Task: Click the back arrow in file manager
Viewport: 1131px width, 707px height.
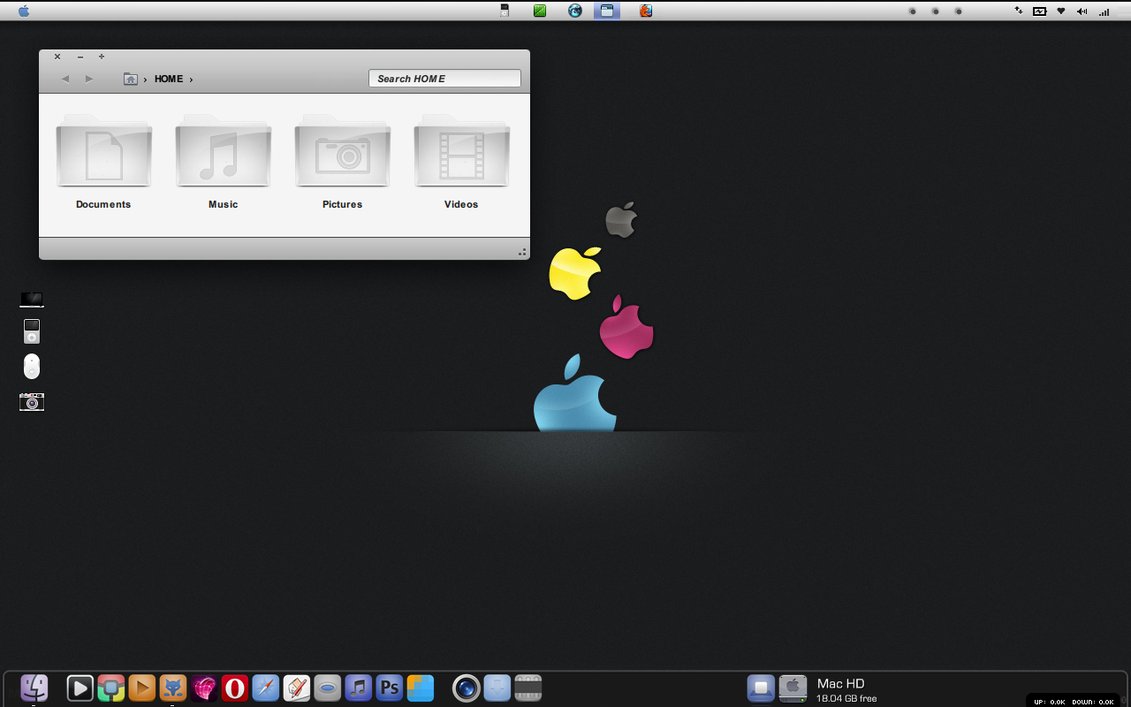Action: 65,79
